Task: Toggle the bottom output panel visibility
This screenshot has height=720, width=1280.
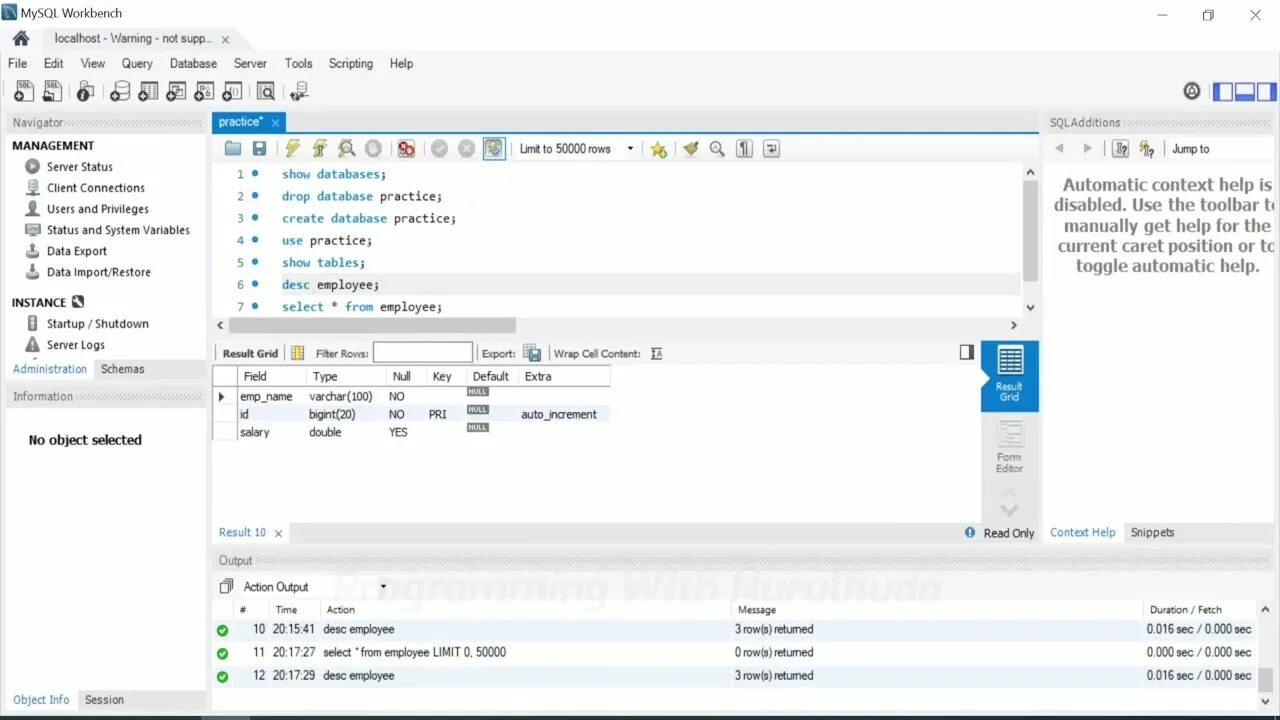Action: coord(1245,92)
